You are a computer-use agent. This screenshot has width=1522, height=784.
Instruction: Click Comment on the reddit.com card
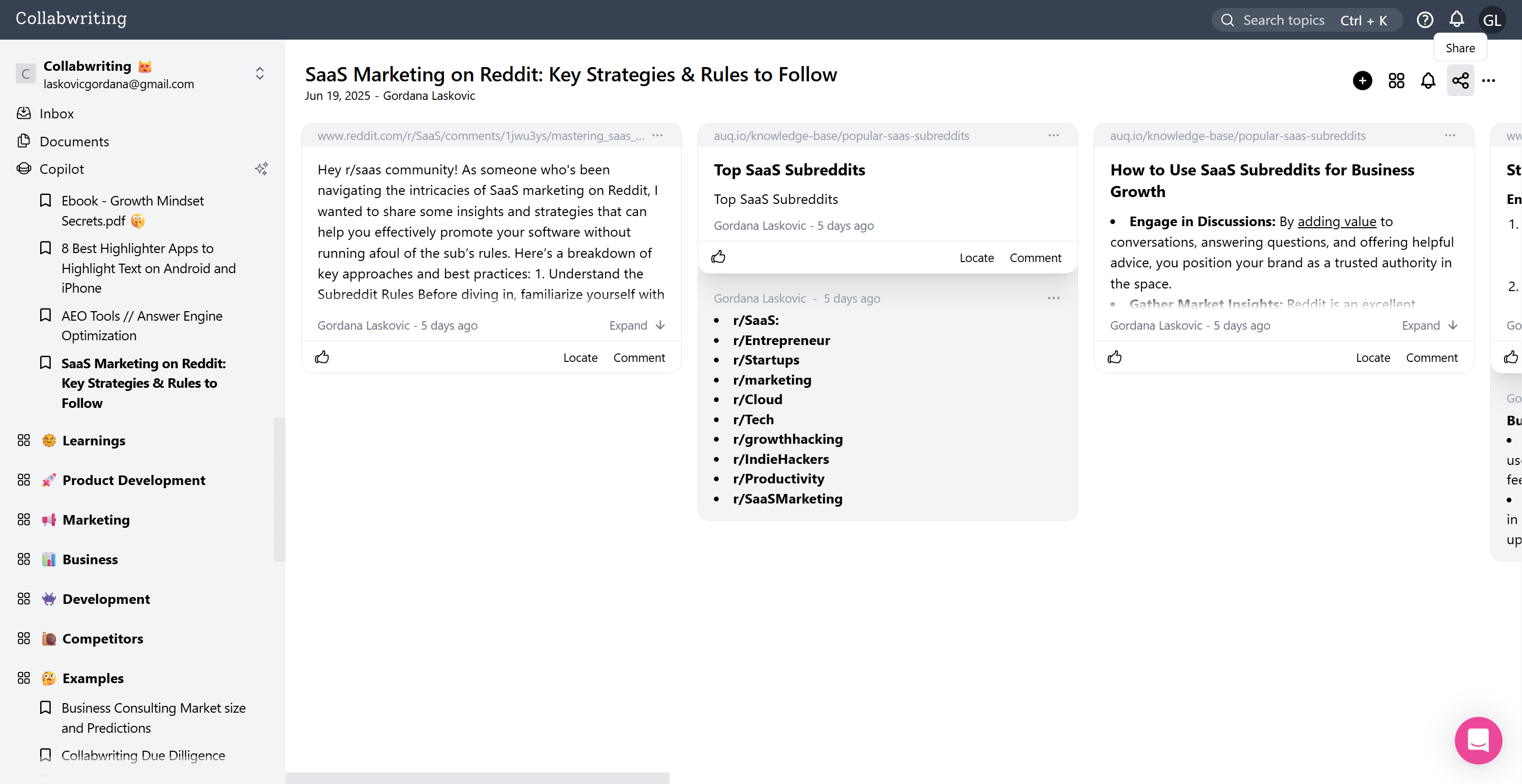coord(639,358)
